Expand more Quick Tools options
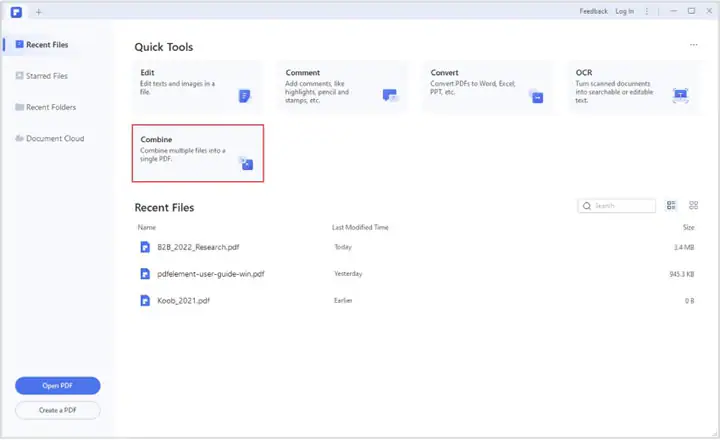720x440 pixels. (x=693, y=46)
